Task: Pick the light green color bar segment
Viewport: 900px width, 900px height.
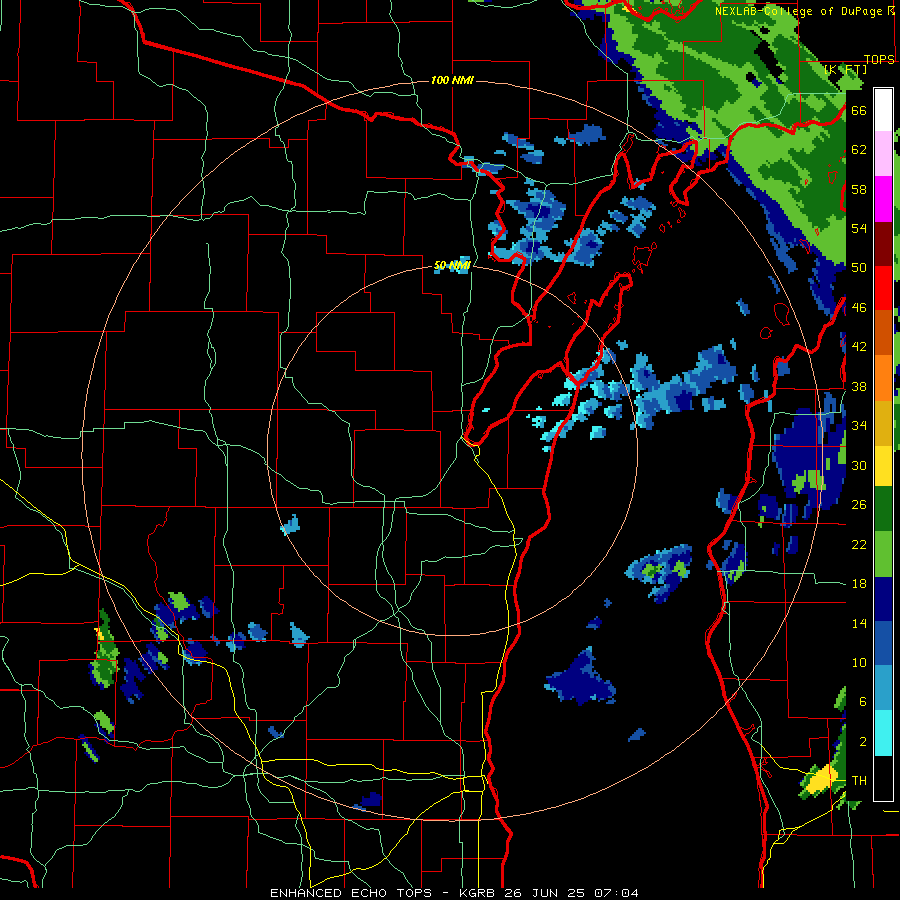Action: click(883, 554)
